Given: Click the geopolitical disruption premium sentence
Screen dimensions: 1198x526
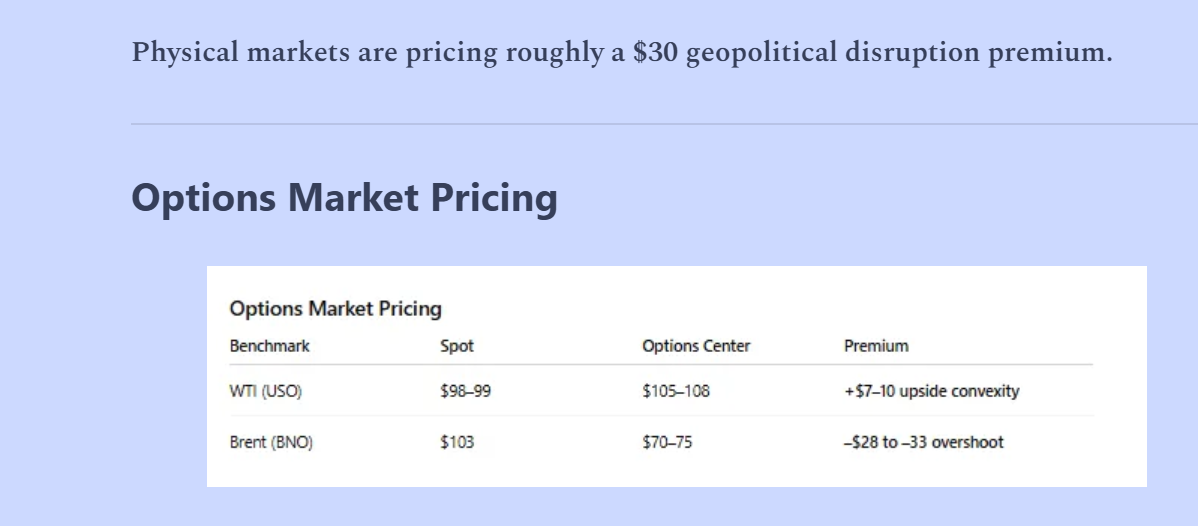Looking at the screenshot, I should point(621,52).
